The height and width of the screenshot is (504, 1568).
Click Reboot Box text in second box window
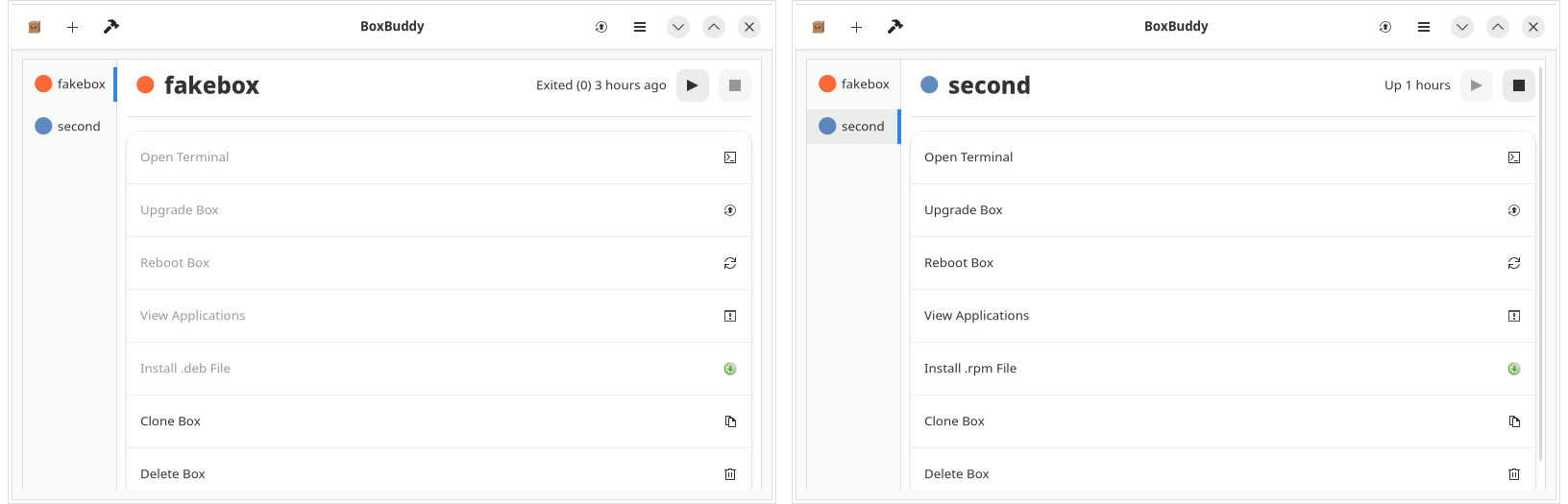click(959, 263)
